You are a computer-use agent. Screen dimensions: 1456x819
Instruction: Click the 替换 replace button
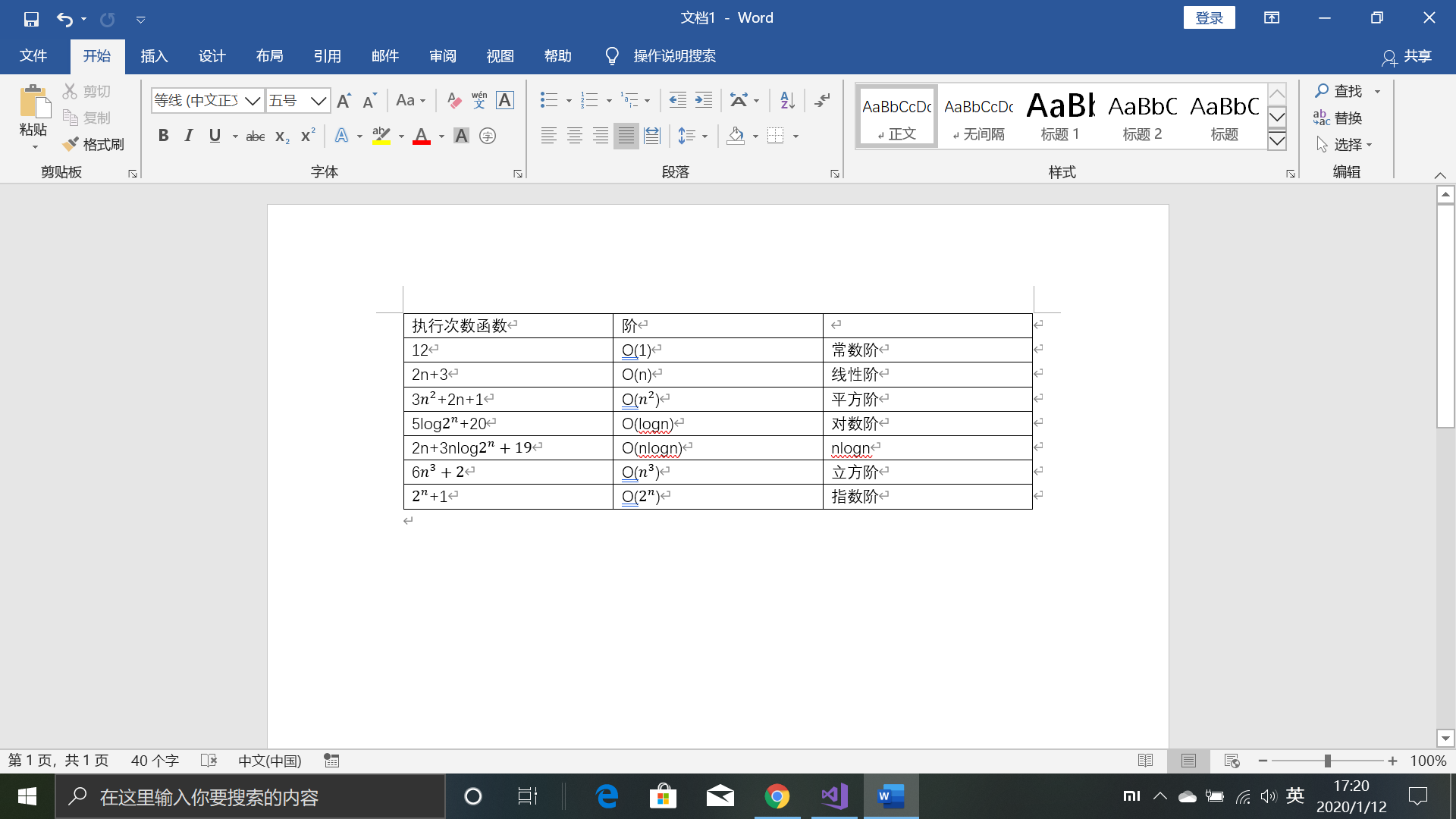[1338, 118]
